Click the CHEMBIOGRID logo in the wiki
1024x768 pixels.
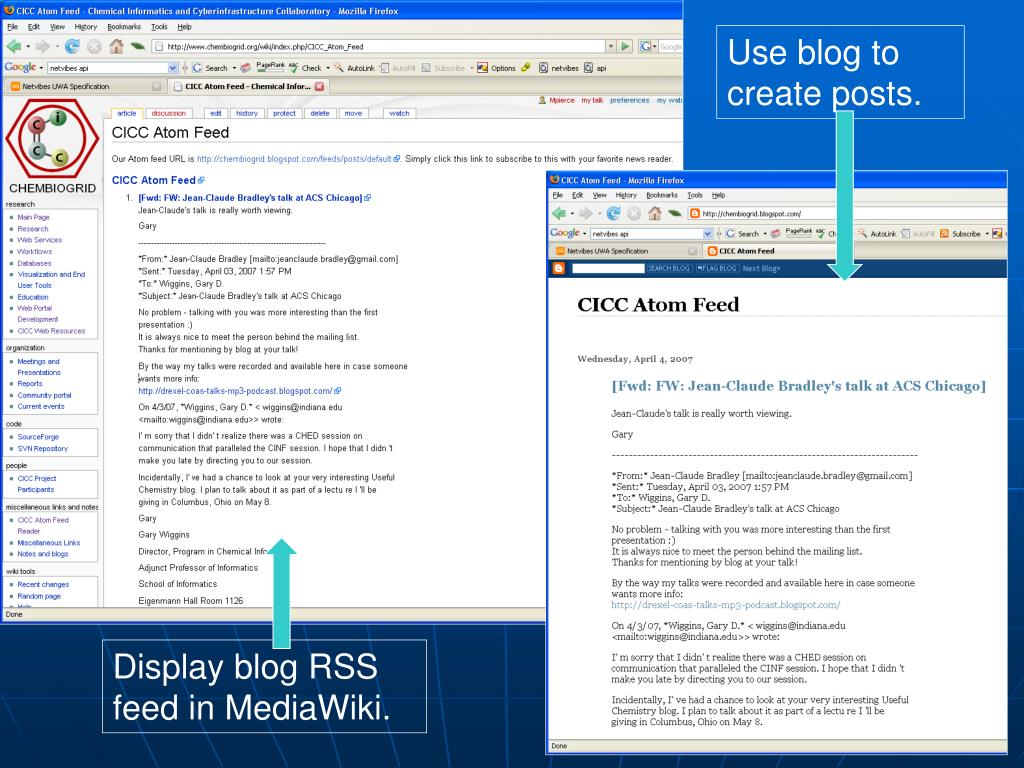tap(52, 146)
